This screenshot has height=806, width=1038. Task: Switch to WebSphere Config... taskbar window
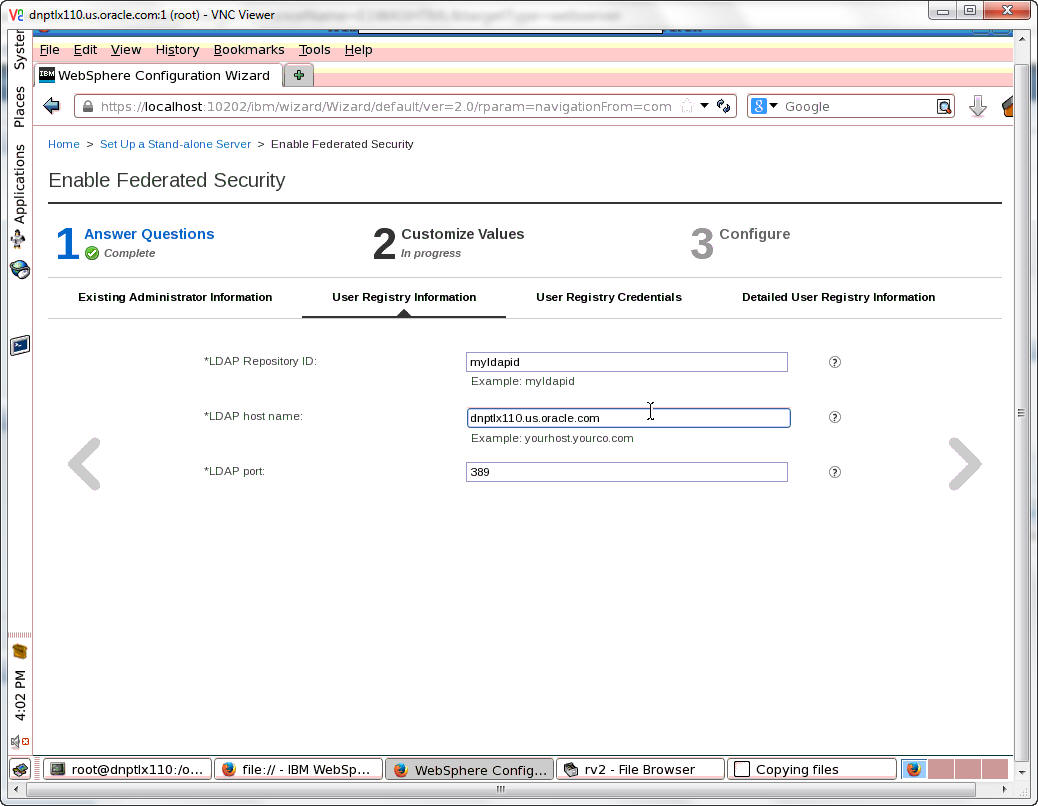click(469, 769)
